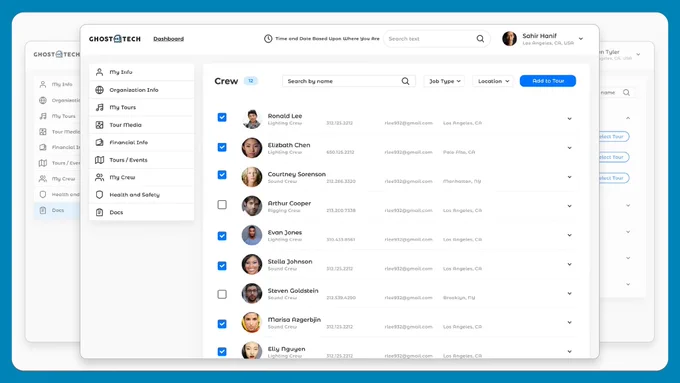680x383 pixels.
Task: Click the top Search text field
Action: pos(437,39)
